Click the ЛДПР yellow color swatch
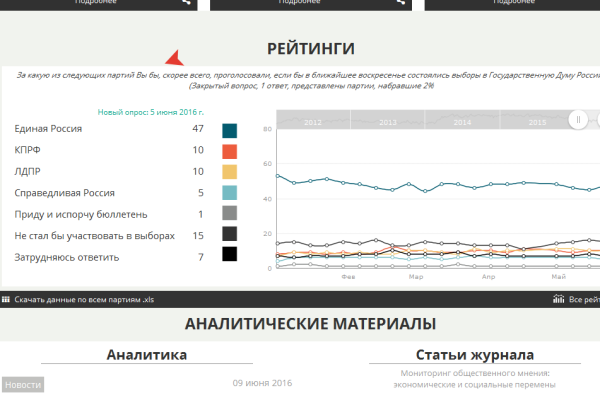600x400 pixels. point(230,172)
